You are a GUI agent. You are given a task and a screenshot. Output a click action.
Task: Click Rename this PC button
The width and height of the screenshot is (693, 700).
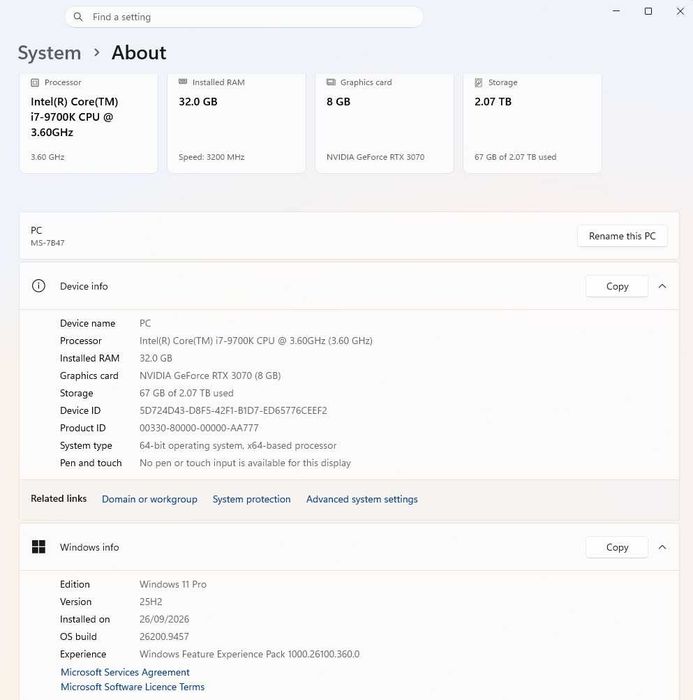pyautogui.click(x=622, y=236)
